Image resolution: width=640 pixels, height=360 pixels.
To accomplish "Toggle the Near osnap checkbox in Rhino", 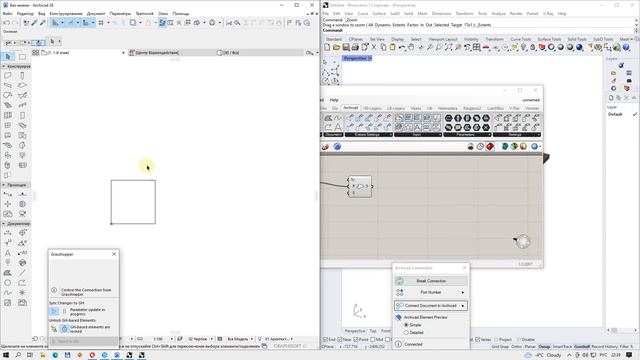I will pos(340,340).
